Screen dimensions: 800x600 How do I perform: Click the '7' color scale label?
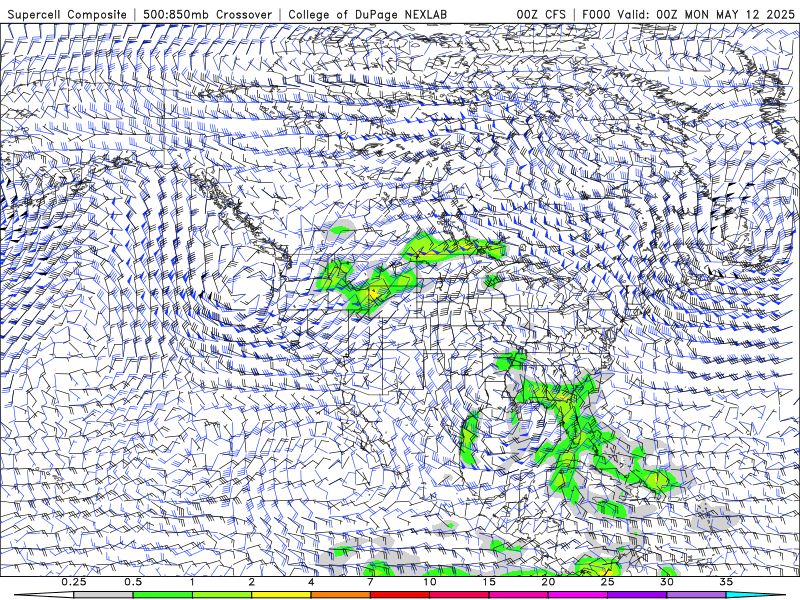tap(370, 582)
